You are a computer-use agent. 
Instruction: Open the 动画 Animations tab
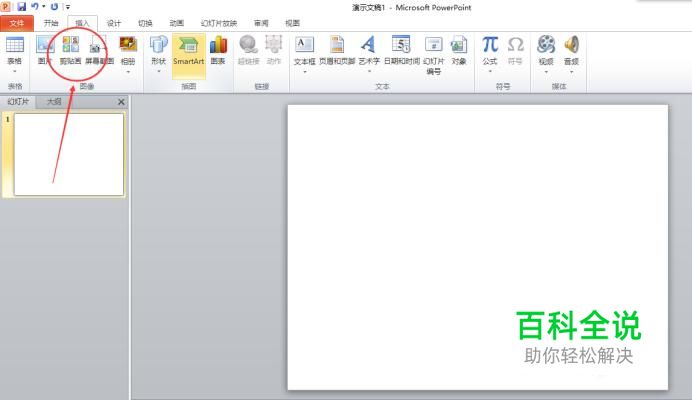click(177, 23)
